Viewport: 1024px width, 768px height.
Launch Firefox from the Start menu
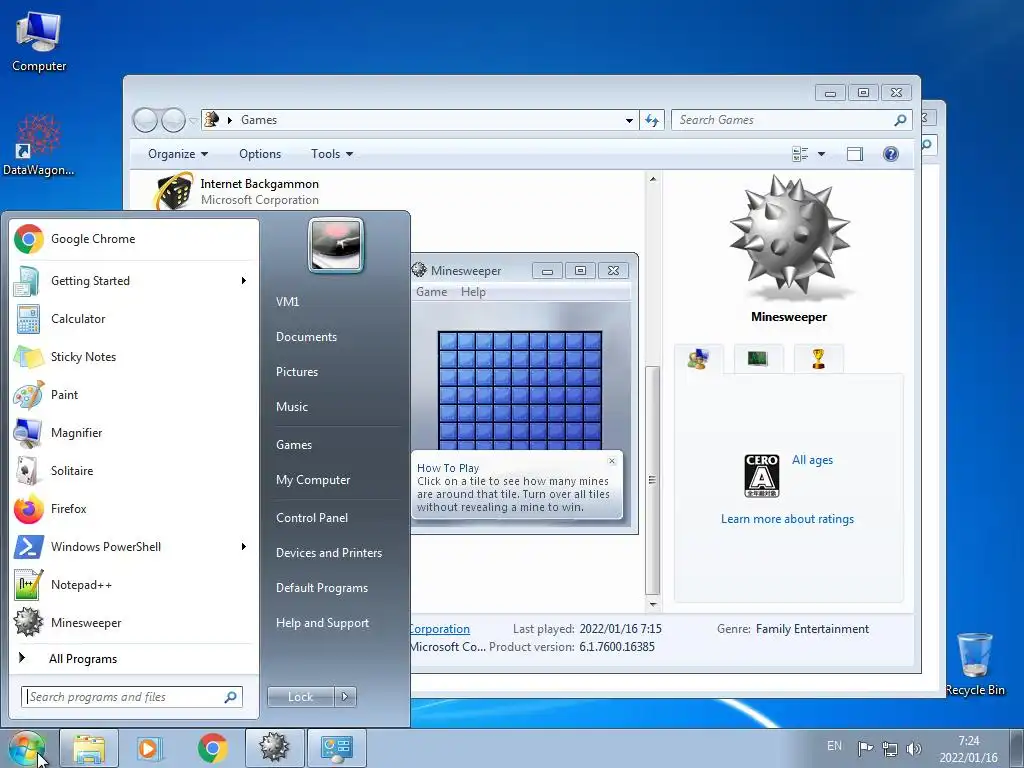tap(134, 509)
